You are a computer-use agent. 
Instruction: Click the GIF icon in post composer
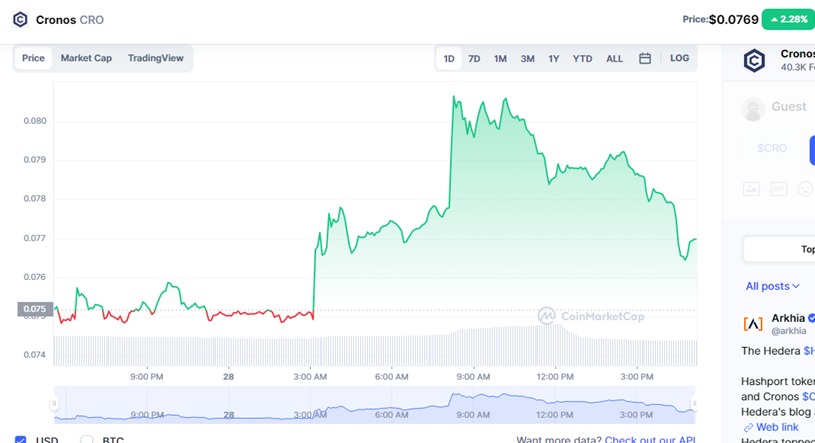[x=778, y=188]
